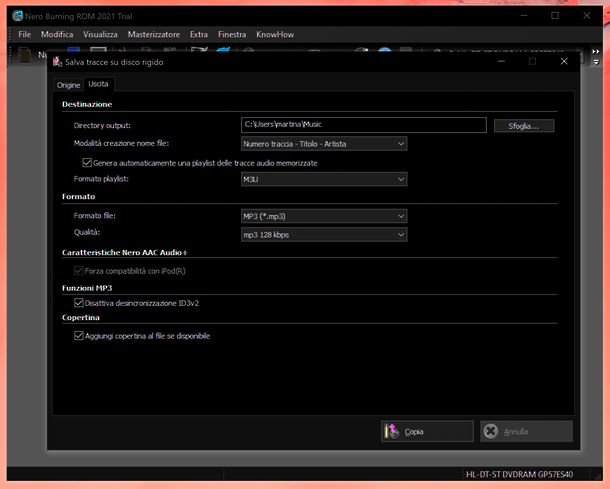Minimize the Salva tracce dialog
The height and width of the screenshot is (489, 610).
click(501, 61)
